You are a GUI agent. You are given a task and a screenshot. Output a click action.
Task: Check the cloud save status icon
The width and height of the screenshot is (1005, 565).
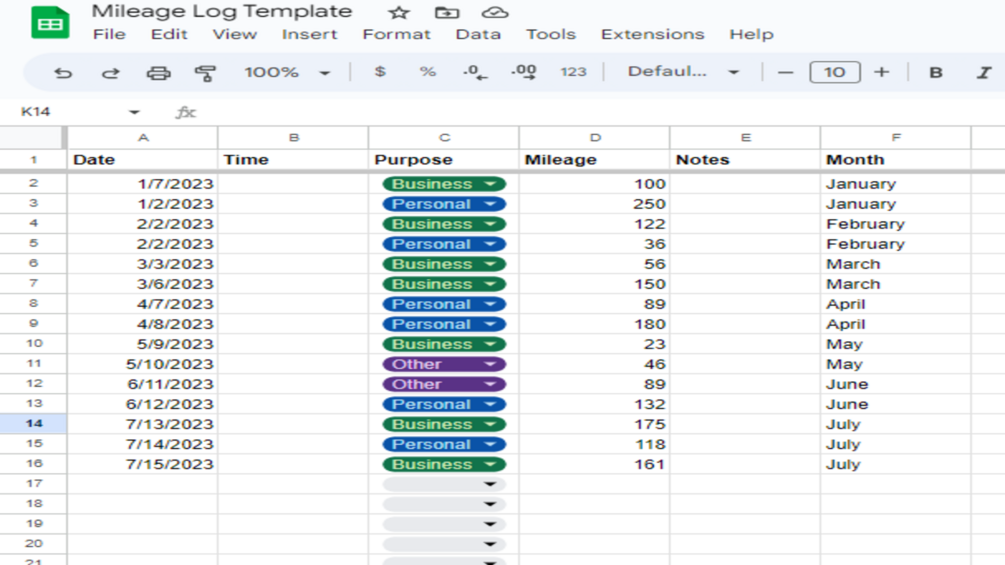pos(494,12)
